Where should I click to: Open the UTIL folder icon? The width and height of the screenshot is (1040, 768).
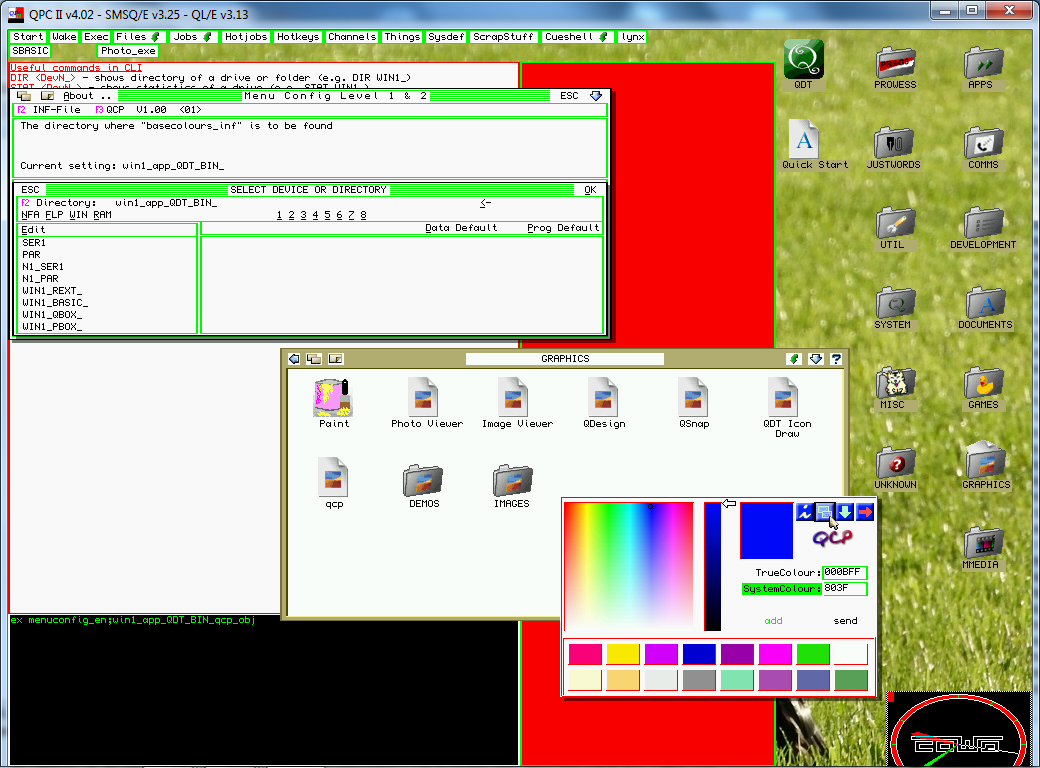coord(895,224)
